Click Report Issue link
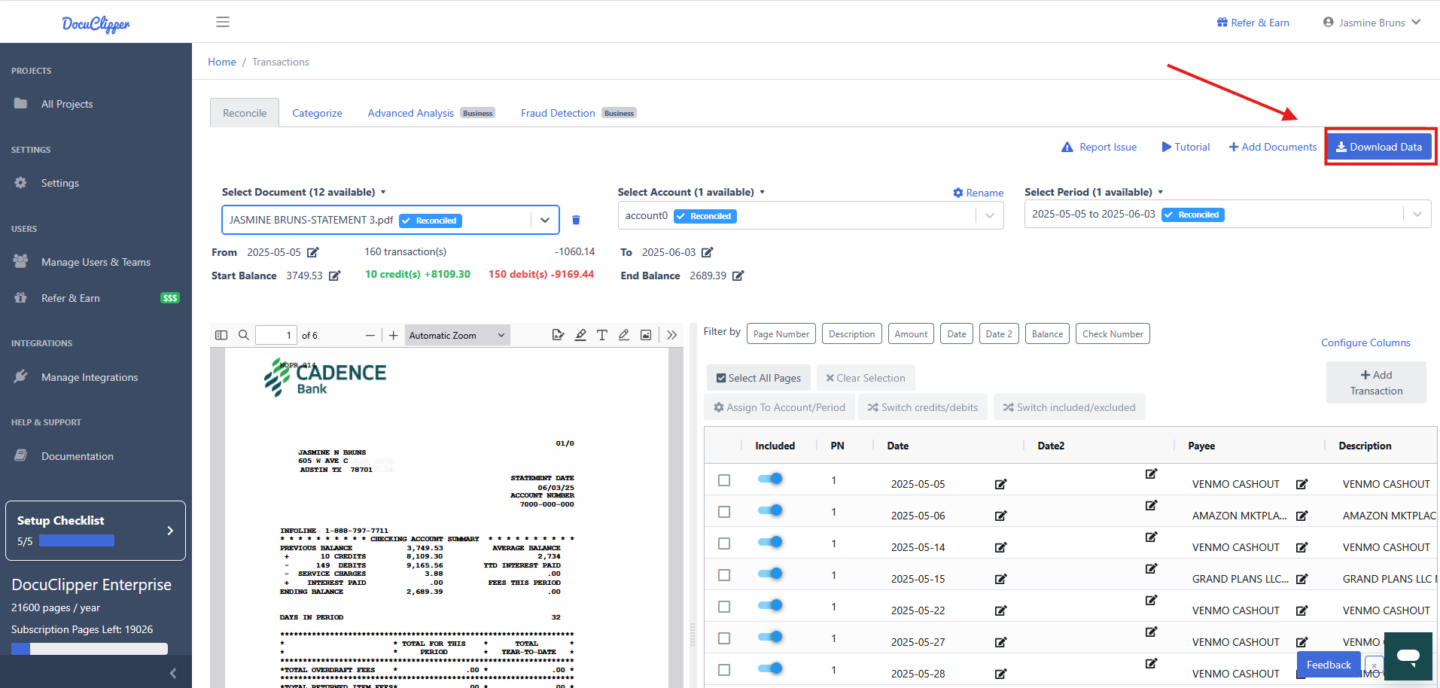Viewport: 1440px width, 688px height. click(1099, 147)
